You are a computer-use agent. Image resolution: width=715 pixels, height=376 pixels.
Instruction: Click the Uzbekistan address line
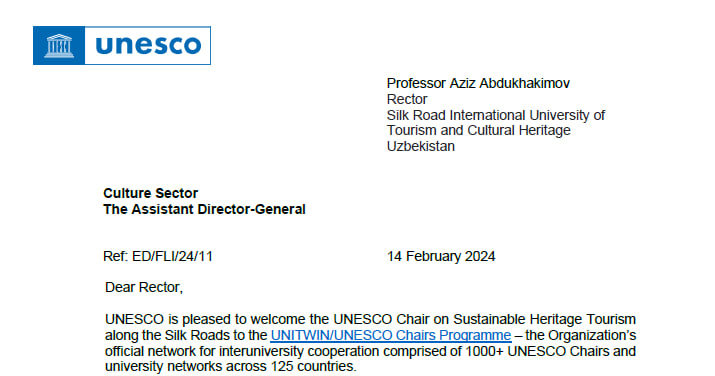[x=420, y=146]
